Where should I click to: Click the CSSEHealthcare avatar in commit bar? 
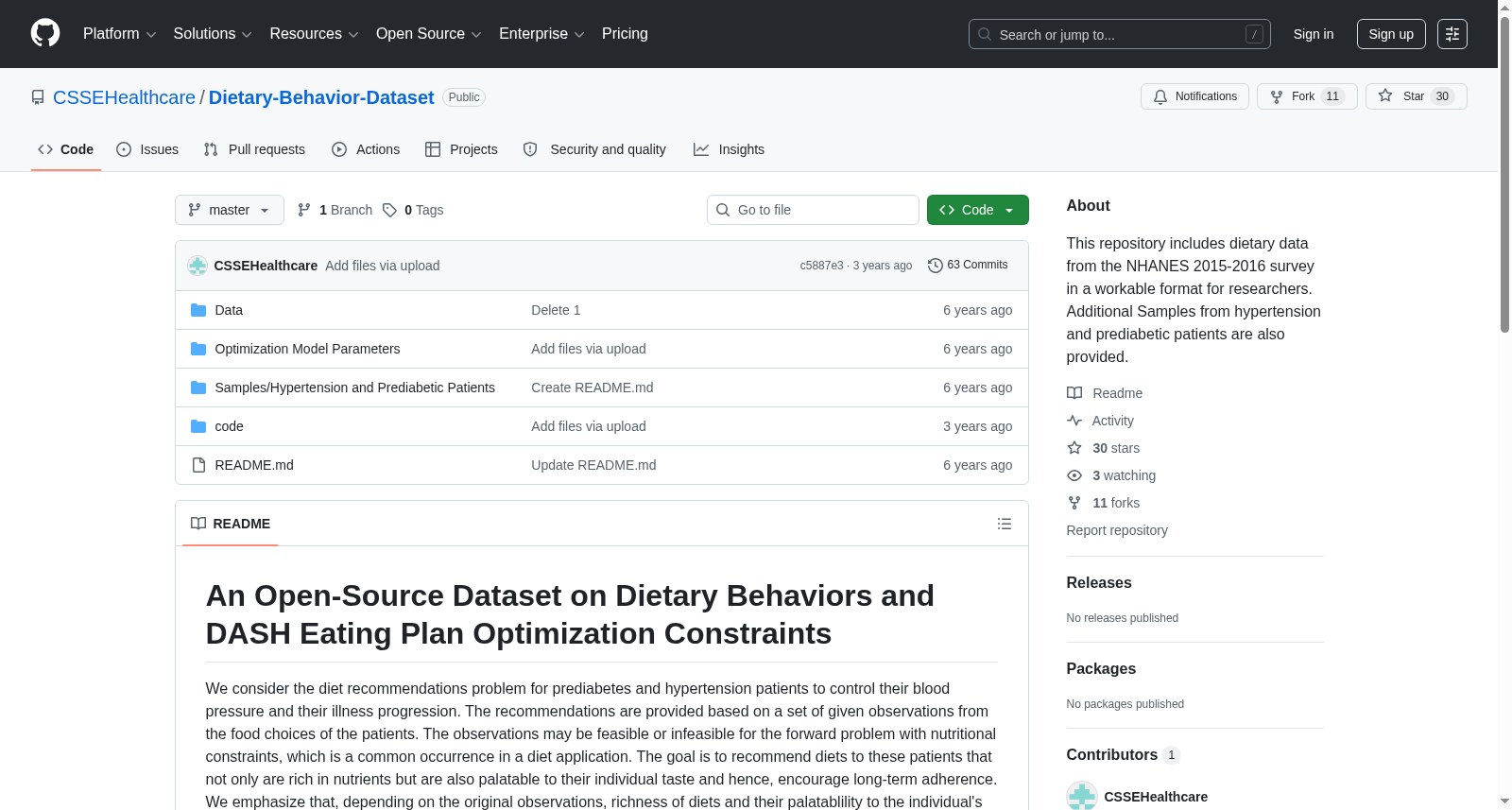198,266
